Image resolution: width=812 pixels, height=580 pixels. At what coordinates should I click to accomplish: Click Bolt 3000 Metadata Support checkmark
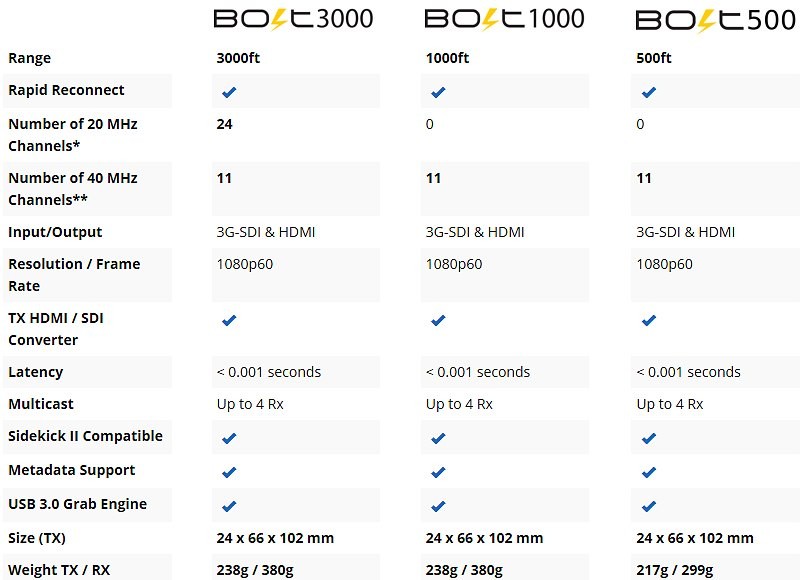pos(229,472)
